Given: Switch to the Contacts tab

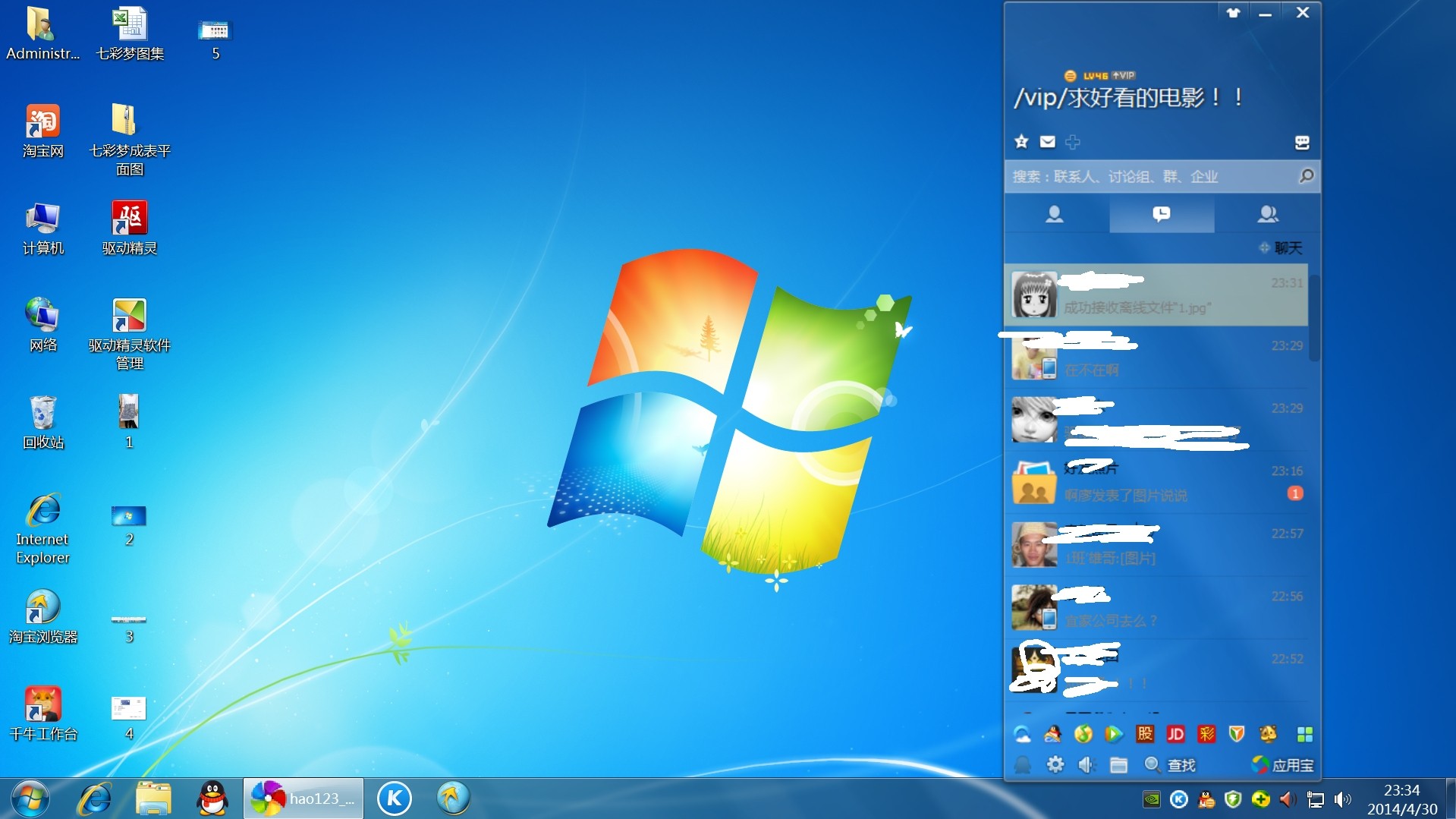Looking at the screenshot, I should click(1055, 215).
